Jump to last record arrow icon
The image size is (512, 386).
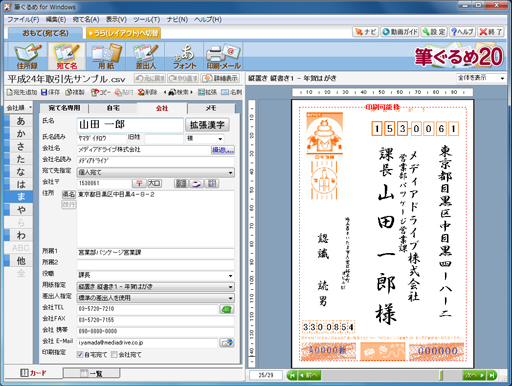coord(491,375)
